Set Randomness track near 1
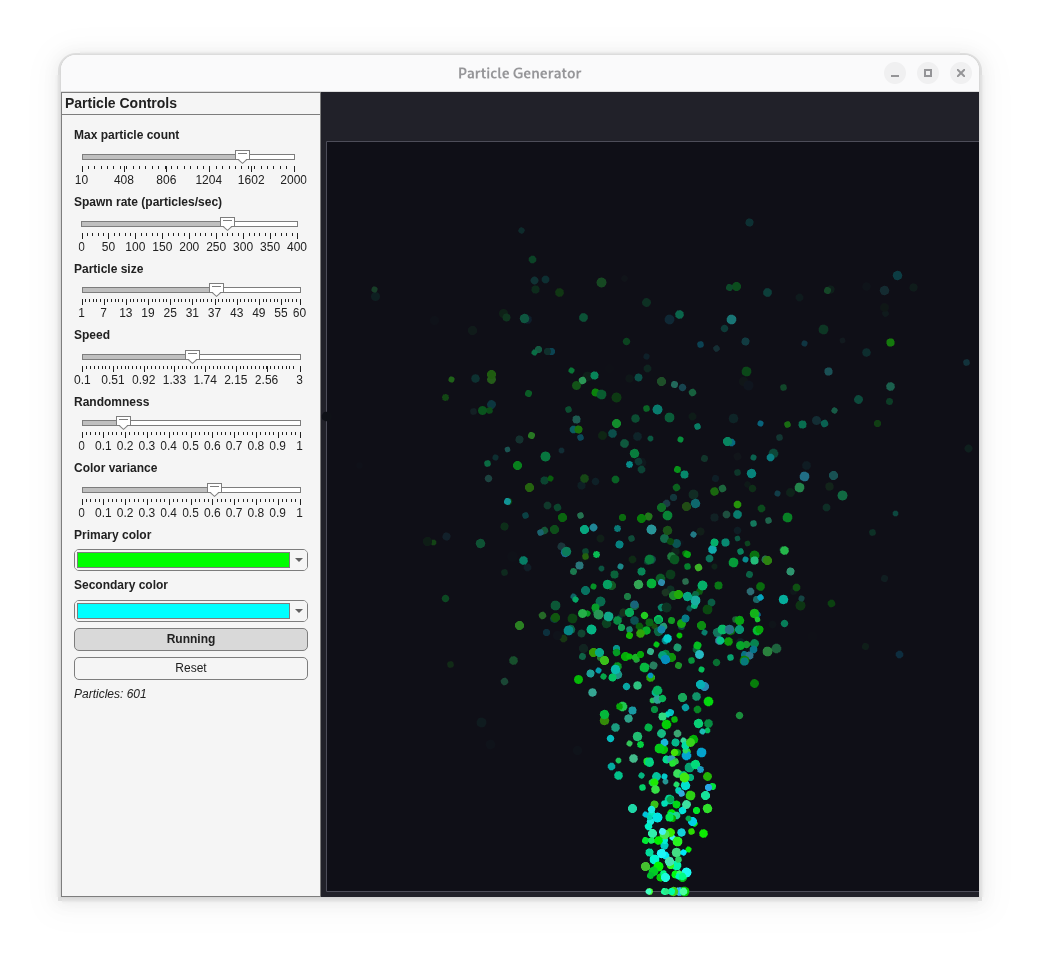The height and width of the screenshot is (964, 1040). [299, 423]
